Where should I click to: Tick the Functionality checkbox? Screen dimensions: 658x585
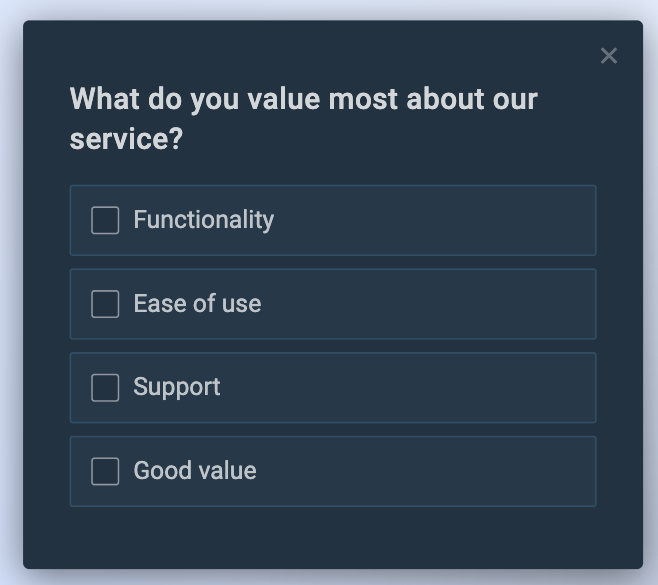pyautogui.click(x=105, y=220)
